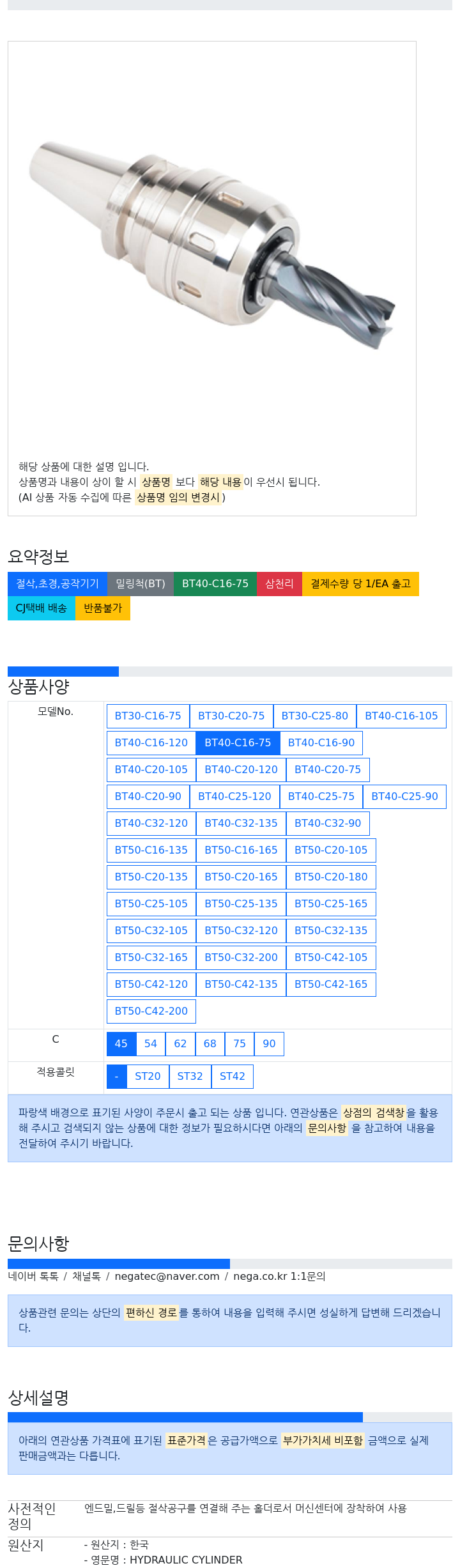Viewport: 460px width, 1568px height.
Task: Choose ST42 collet option
Action: tap(233, 1077)
